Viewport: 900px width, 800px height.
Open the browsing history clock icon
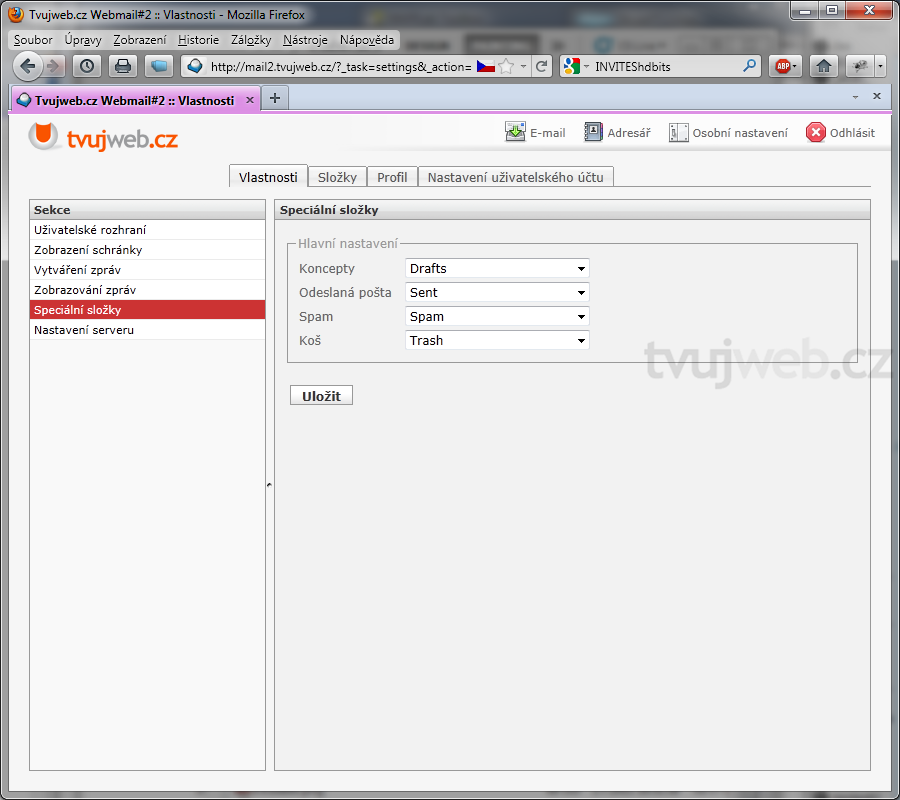click(x=87, y=66)
